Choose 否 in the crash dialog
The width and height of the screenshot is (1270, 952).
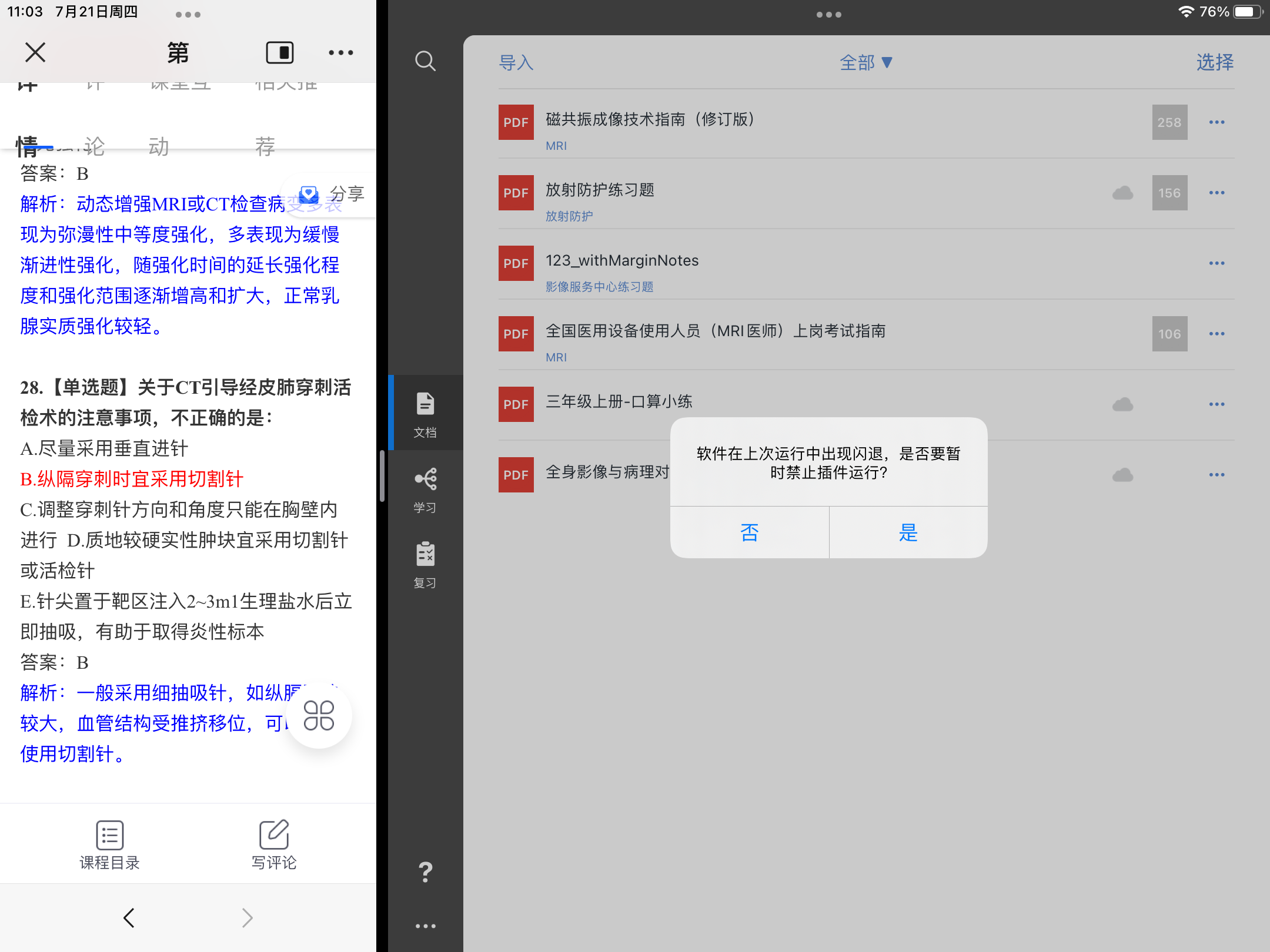(749, 532)
